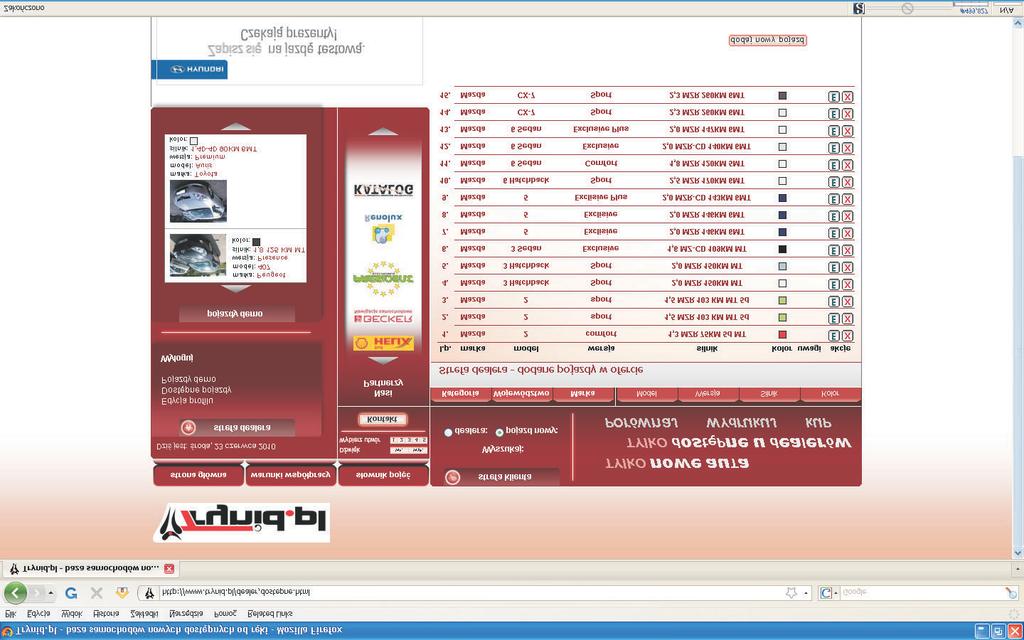
Task: Edit row 13 Mazda 6 Sedan Exclusive Plus
Action: point(833,131)
